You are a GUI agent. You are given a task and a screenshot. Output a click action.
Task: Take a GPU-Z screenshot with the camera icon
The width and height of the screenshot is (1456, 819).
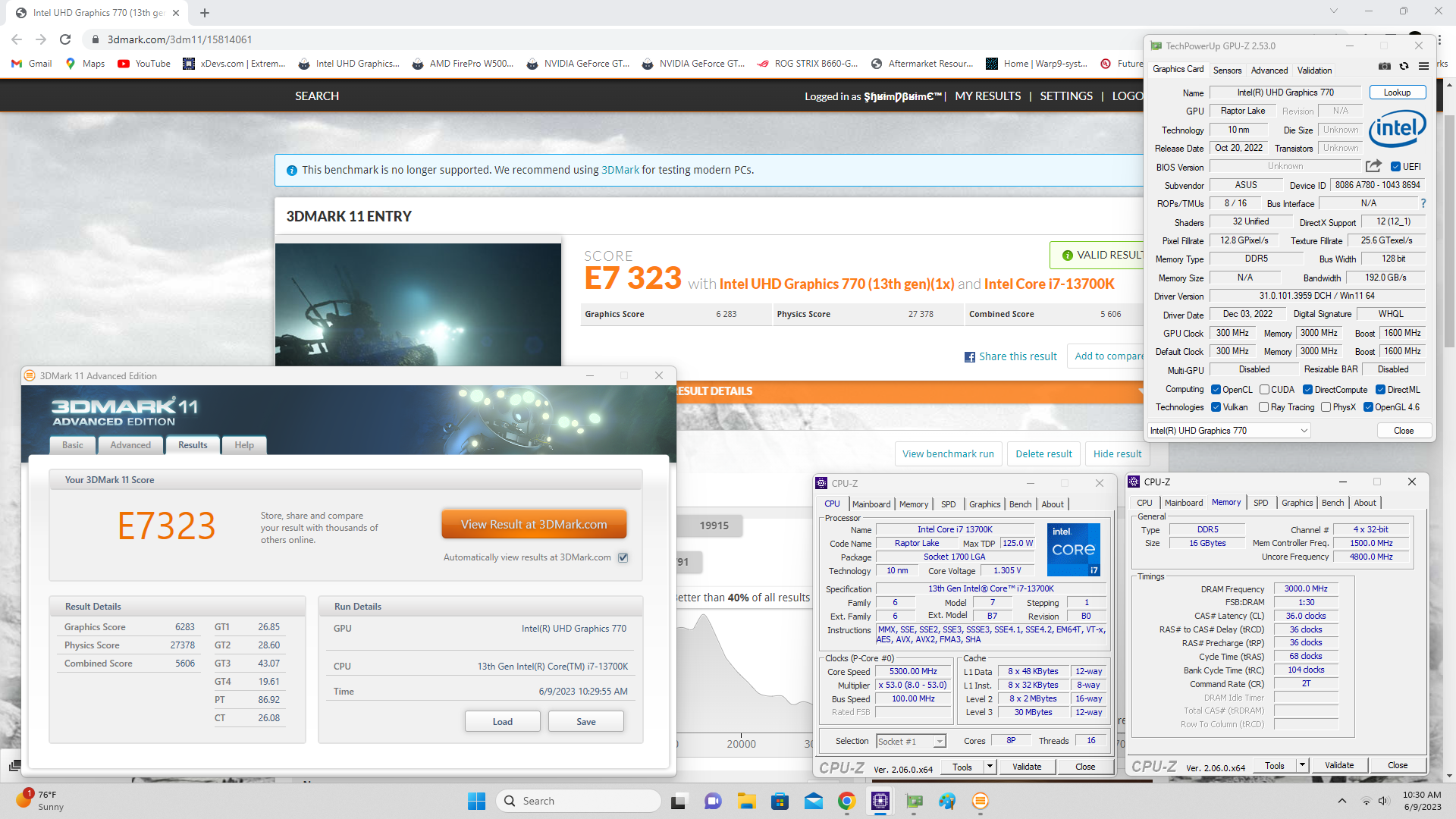tap(1384, 67)
